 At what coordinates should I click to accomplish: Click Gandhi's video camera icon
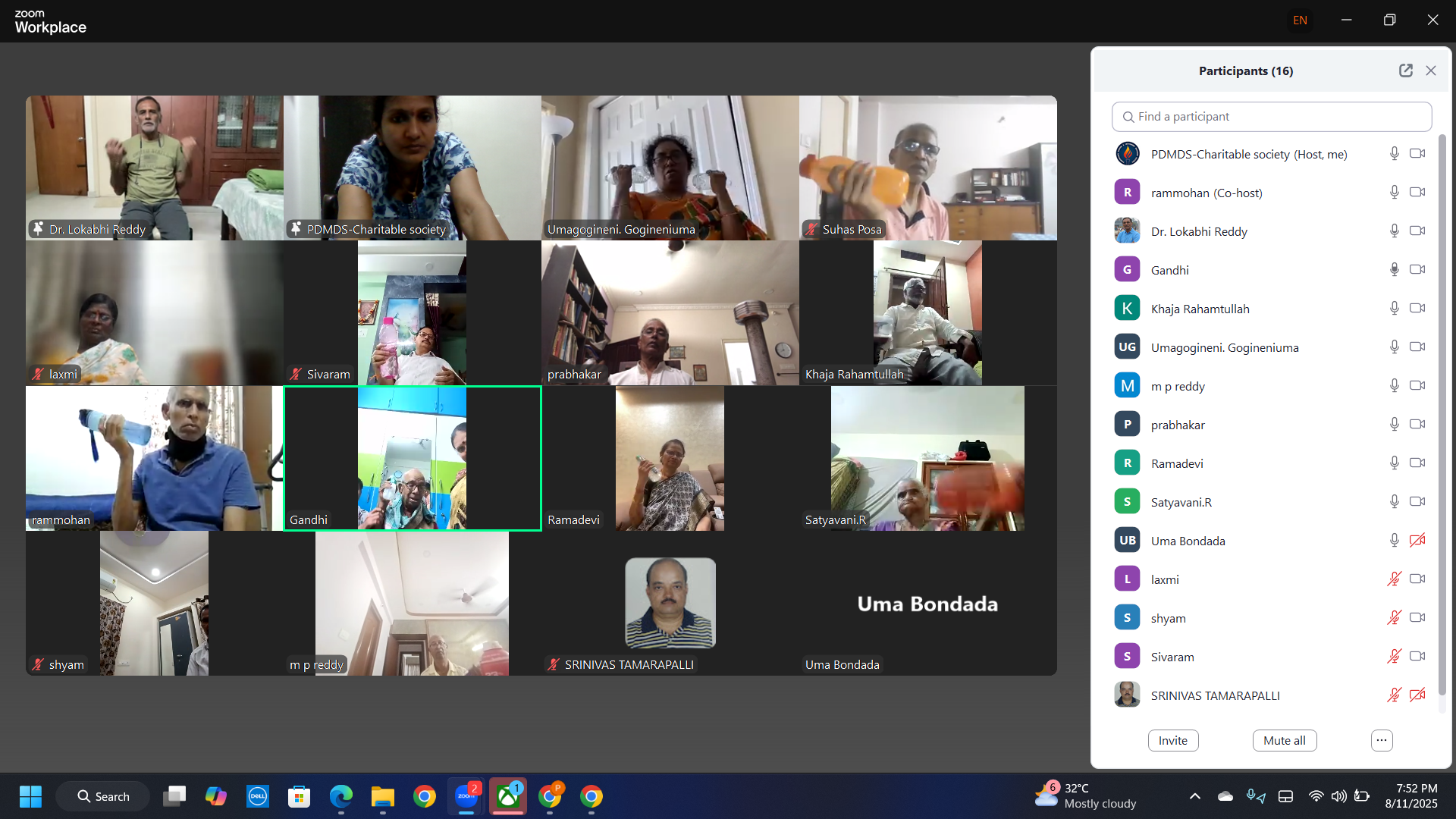[1417, 270]
